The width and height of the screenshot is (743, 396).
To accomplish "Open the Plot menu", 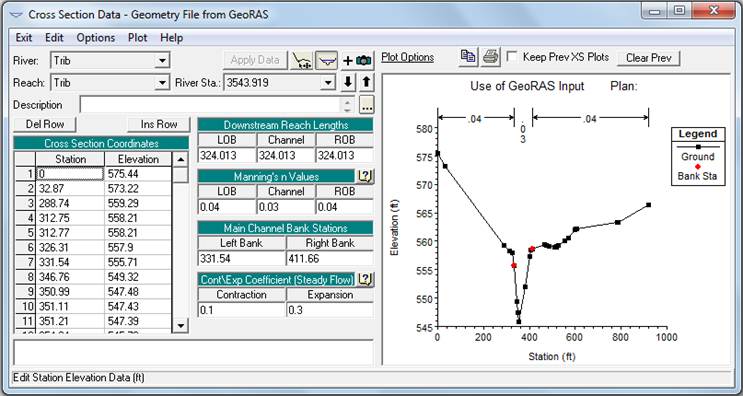I will 137,38.
